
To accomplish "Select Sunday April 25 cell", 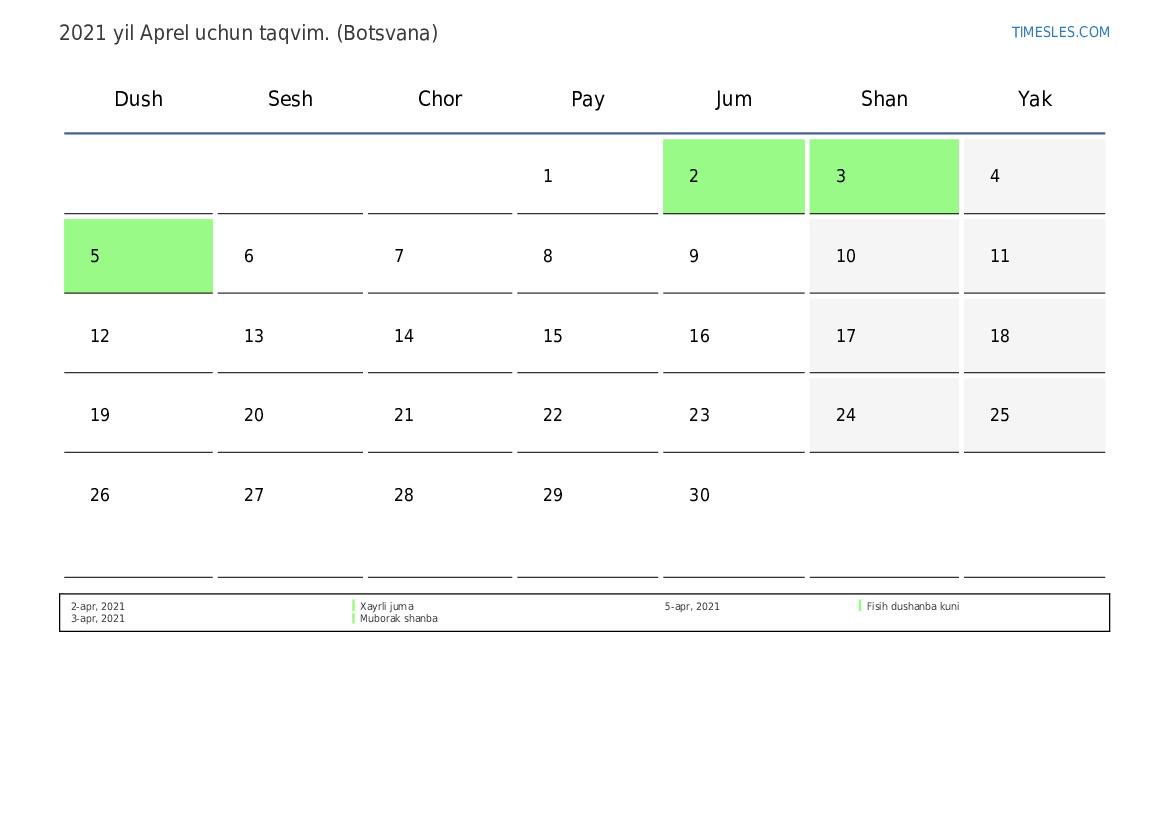I will [1034, 415].
